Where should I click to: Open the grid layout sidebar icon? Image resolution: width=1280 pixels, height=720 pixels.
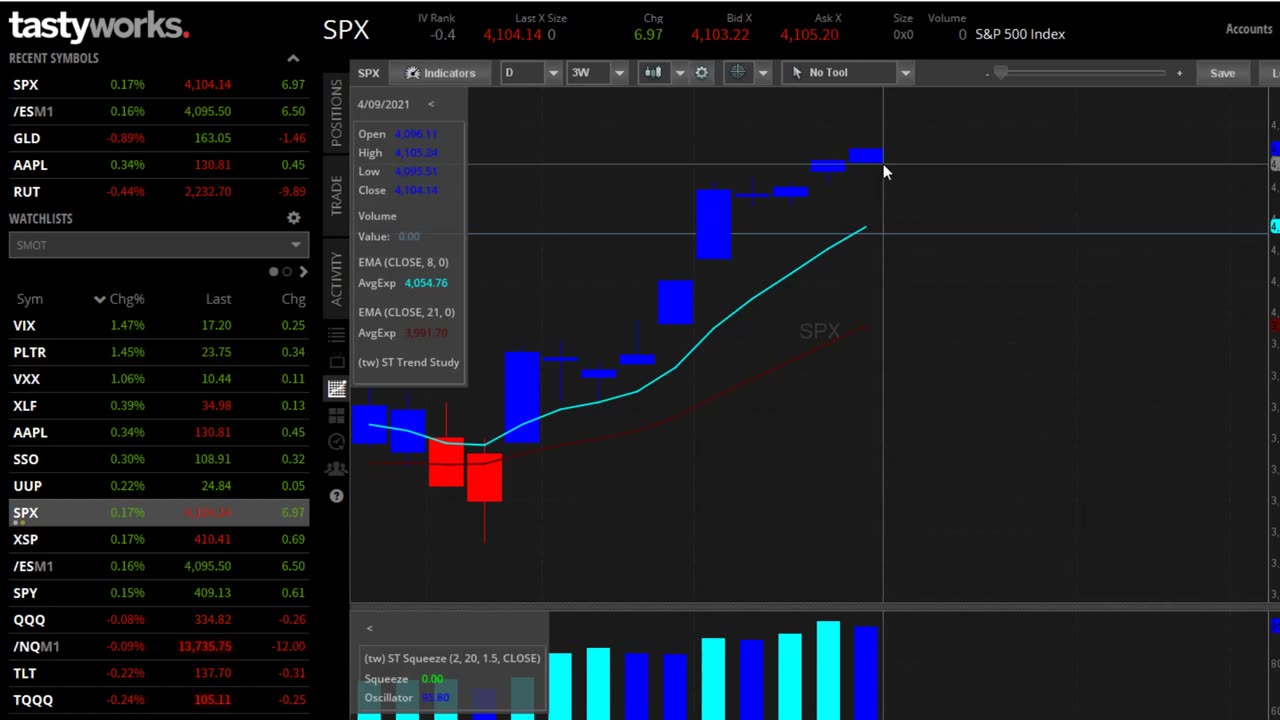pyautogui.click(x=336, y=415)
